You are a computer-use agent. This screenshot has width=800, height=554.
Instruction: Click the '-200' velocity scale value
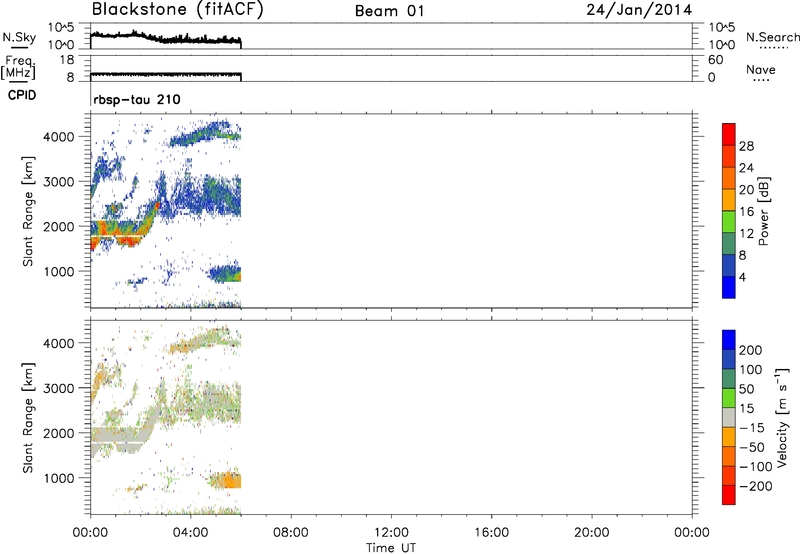pyautogui.click(x=756, y=486)
